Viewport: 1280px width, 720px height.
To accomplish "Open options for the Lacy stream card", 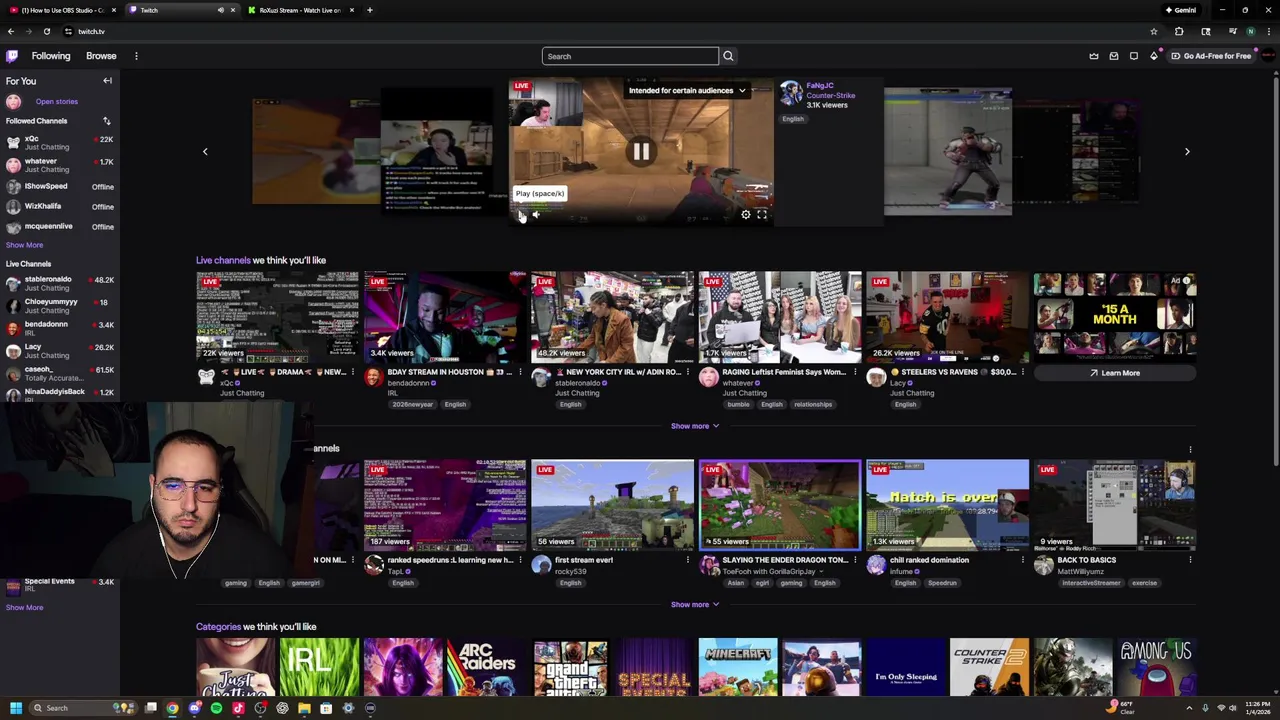I will click(1022, 372).
